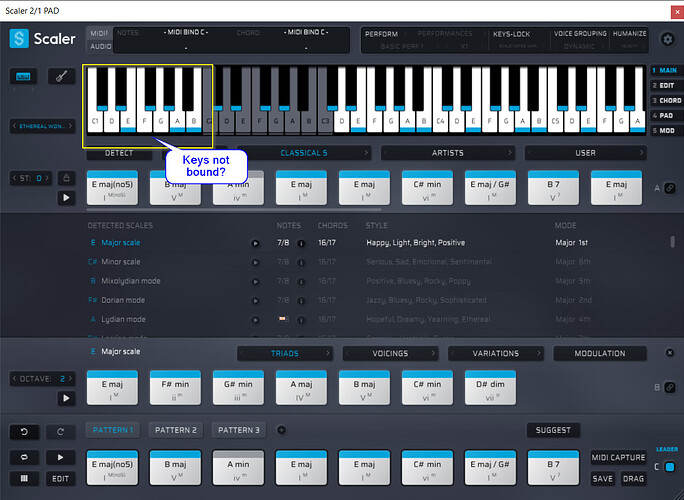Open the Scaler settings gear
The image size is (684, 500).
tap(667, 39)
